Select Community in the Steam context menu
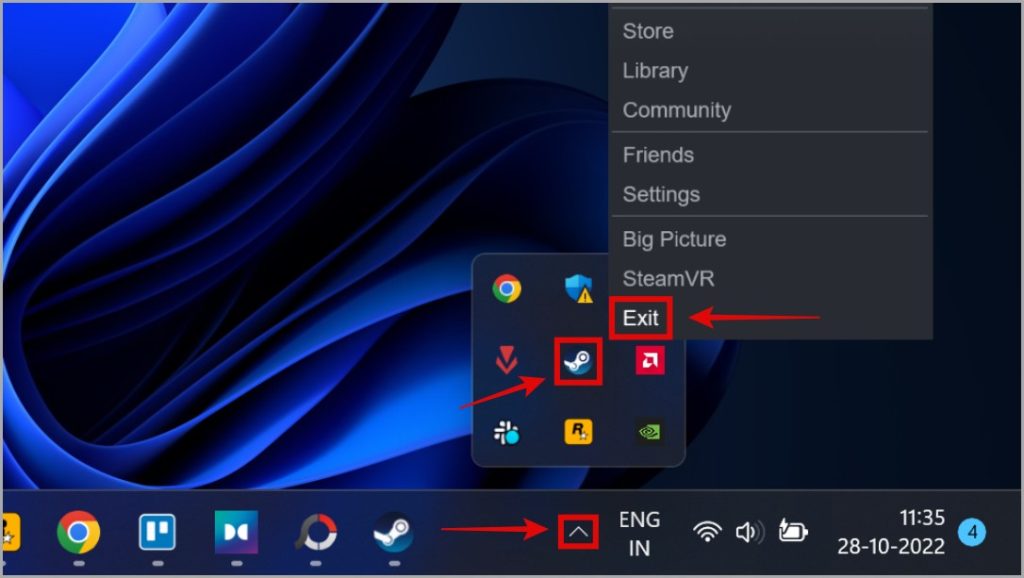The height and width of the screenshot is (578, 1024). pyautogui.click(x=677, y=110)
